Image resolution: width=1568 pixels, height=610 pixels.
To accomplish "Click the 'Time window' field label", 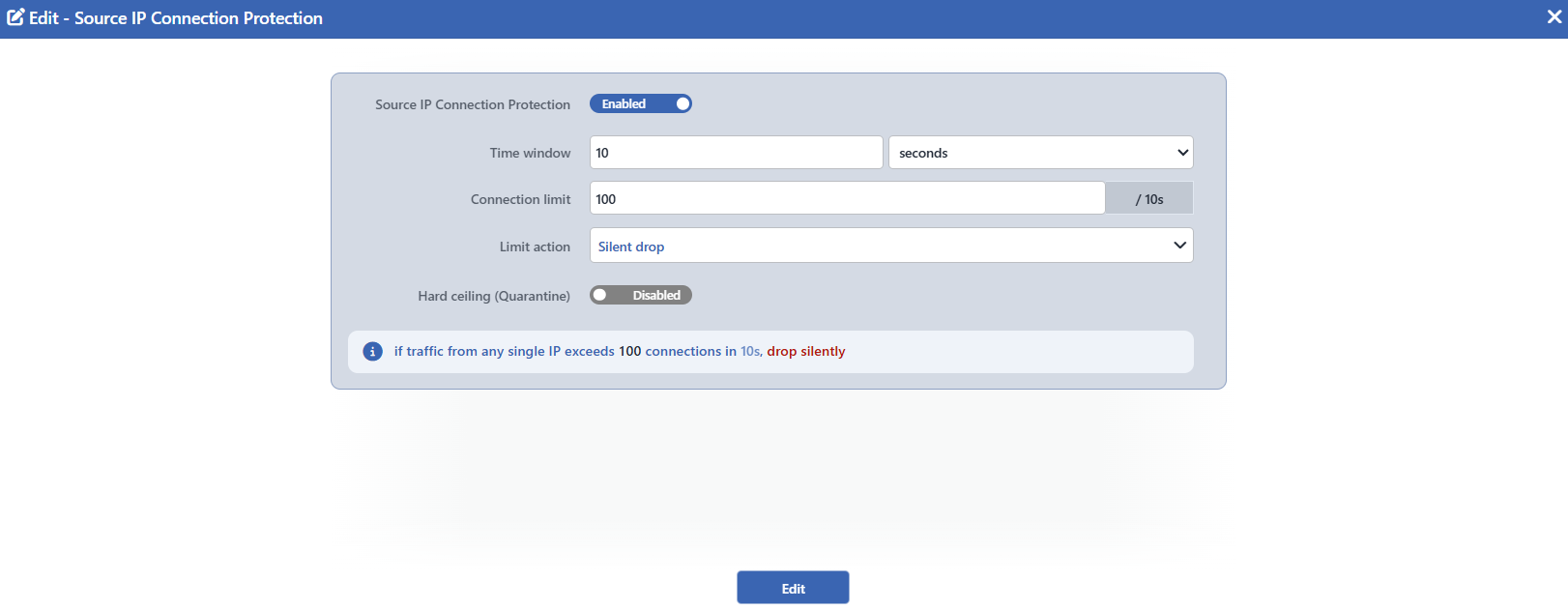I will 530,153.
